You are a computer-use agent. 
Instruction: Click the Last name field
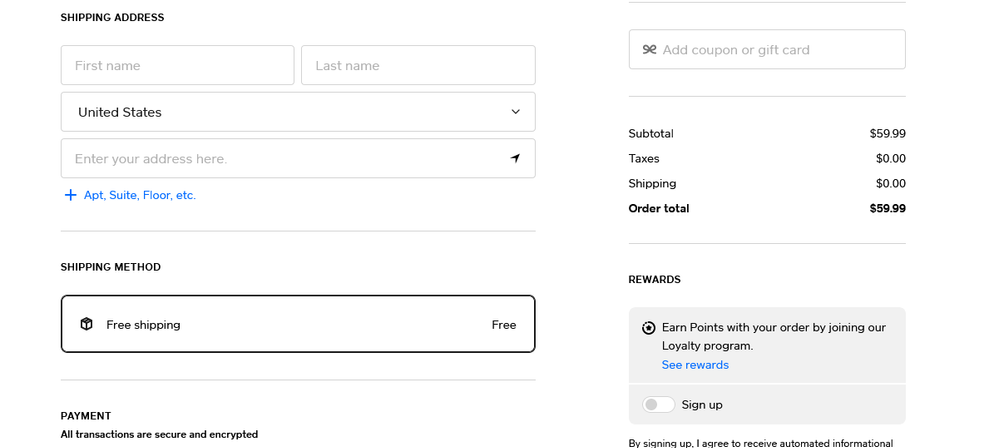[419, 65]
